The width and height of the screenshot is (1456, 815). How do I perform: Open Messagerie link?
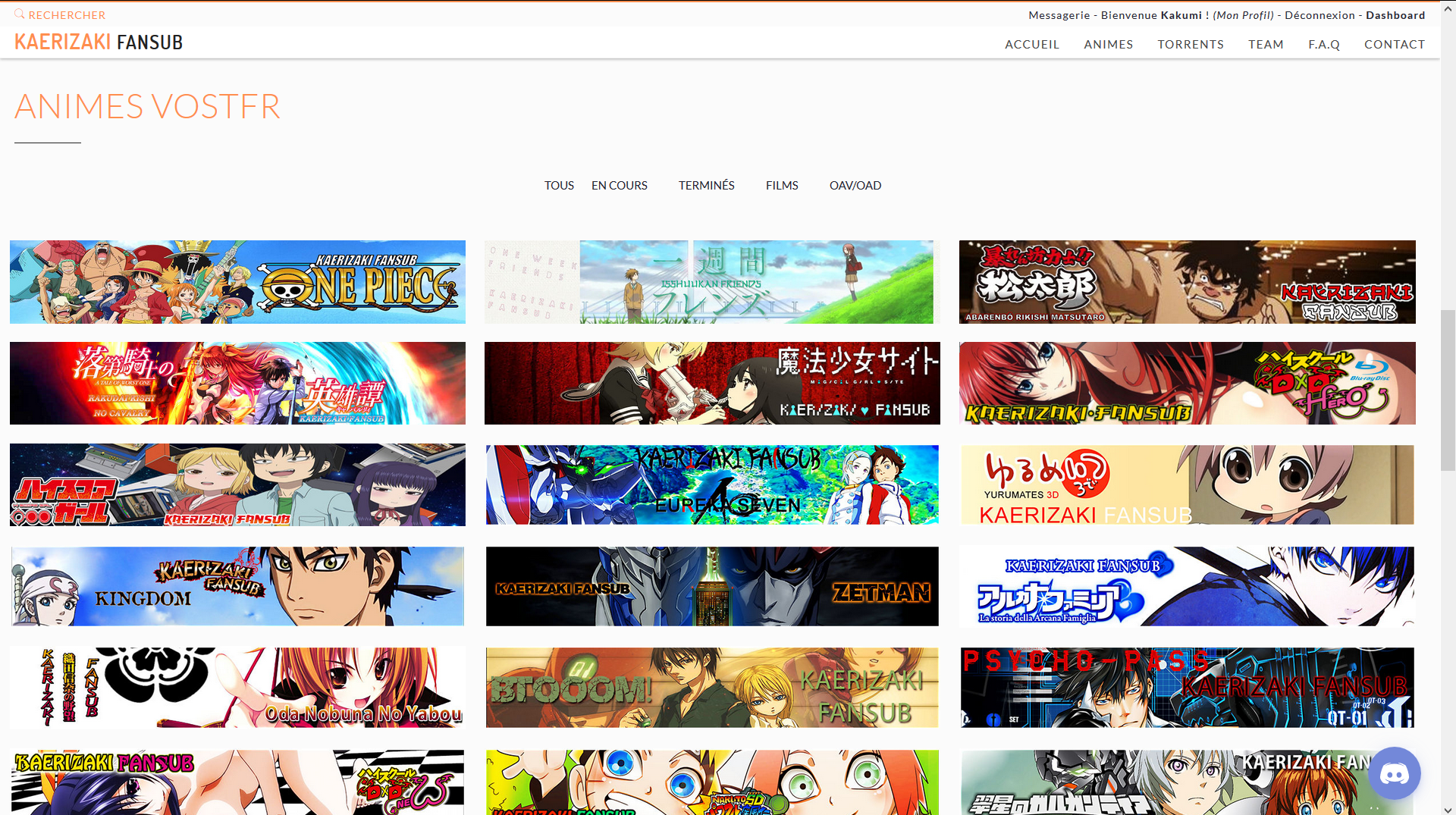[x=1059, y=15]
